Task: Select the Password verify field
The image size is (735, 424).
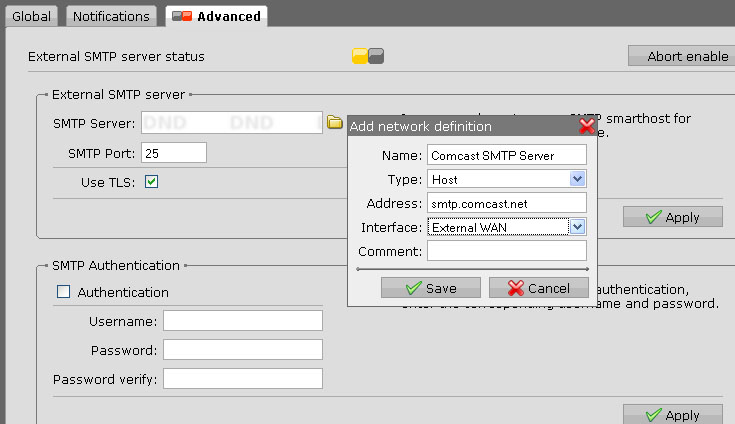Action: pos(243,378)
